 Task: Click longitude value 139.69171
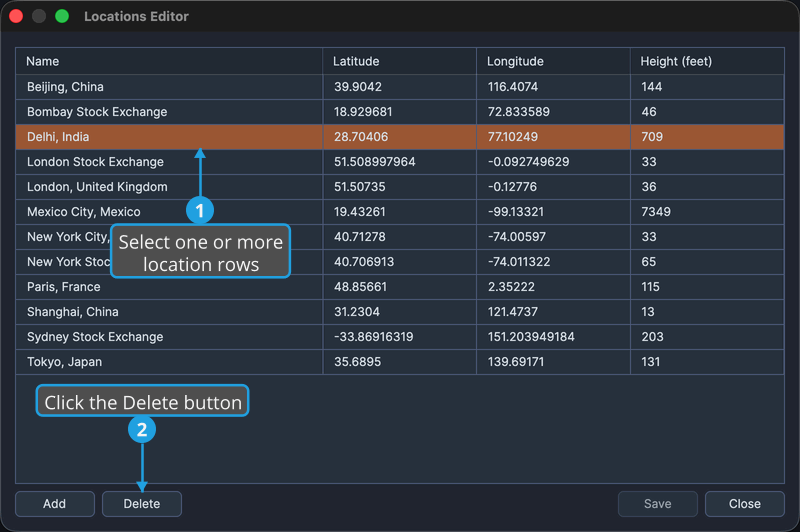(516, 362)
